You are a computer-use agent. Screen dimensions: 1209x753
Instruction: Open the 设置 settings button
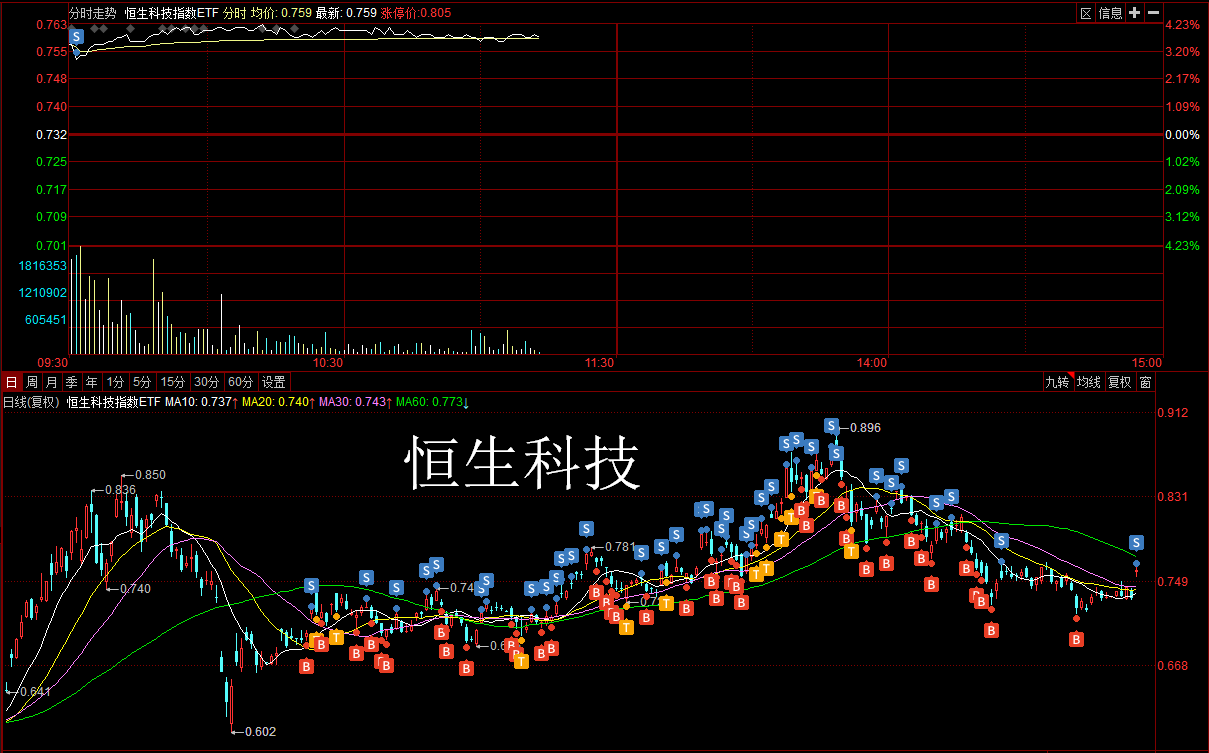tap(270, 382)
